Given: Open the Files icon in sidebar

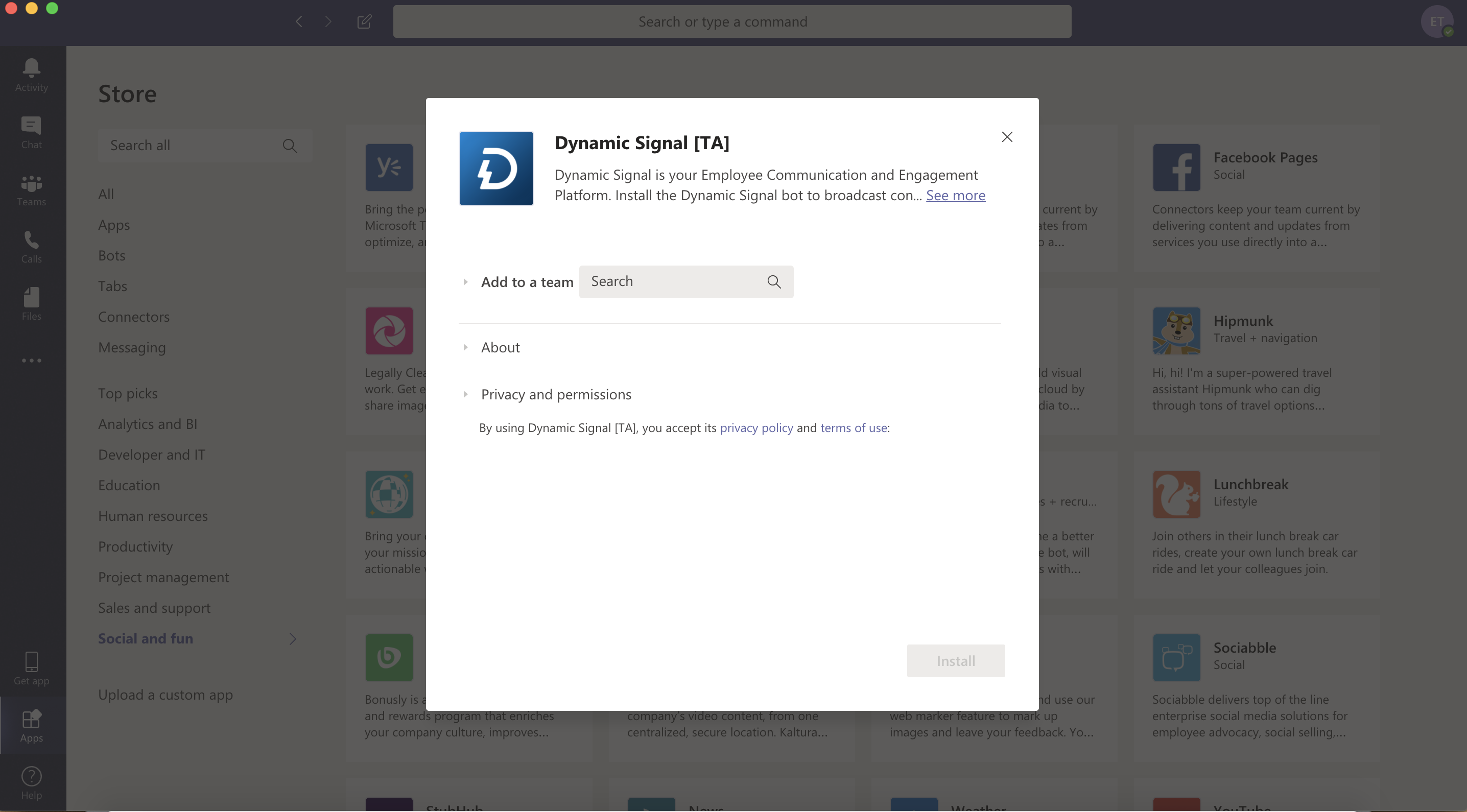Looking at the screenshot, I should (x=31, y=297).
